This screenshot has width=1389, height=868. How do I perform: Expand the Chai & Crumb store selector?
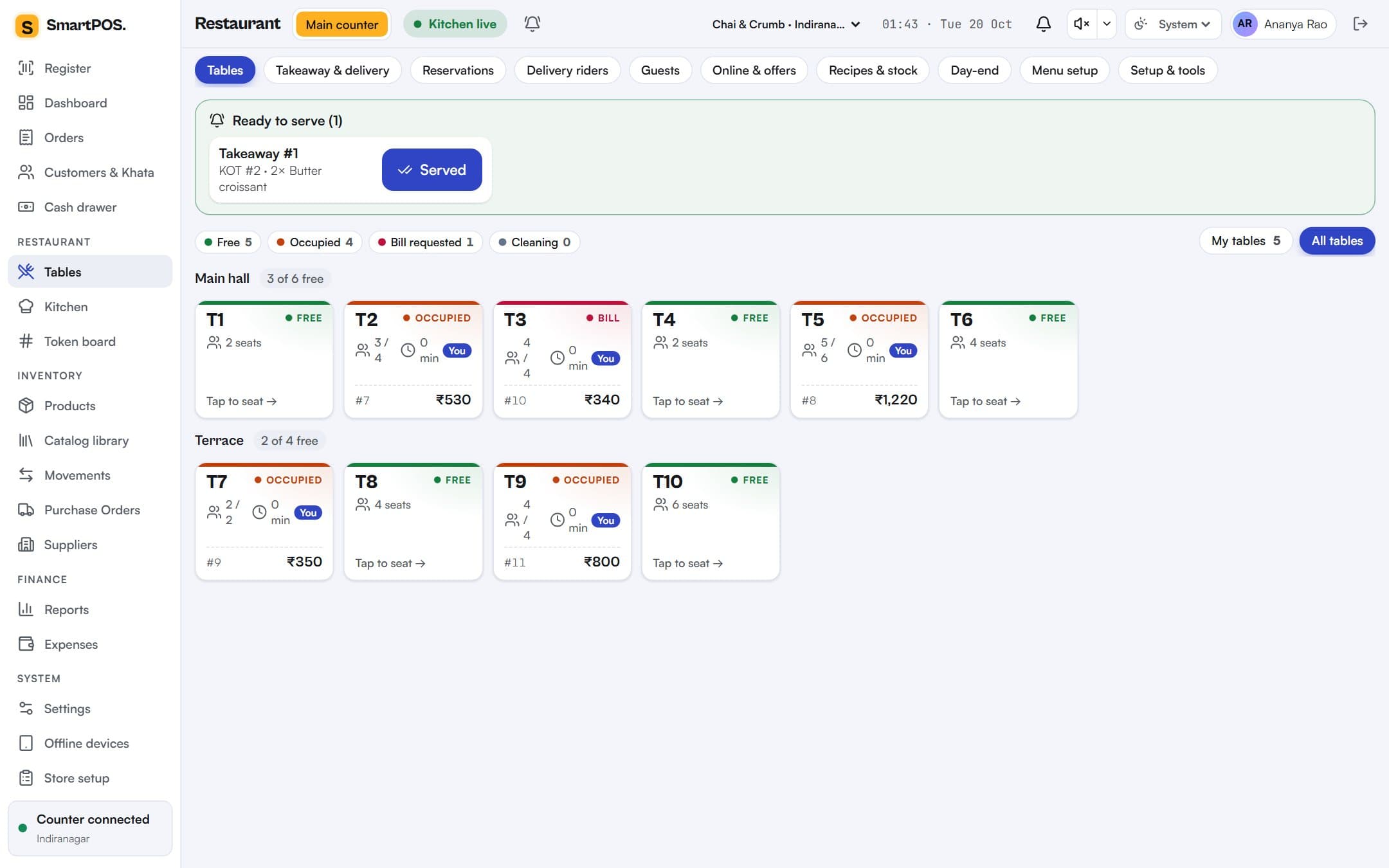[786, 24]
